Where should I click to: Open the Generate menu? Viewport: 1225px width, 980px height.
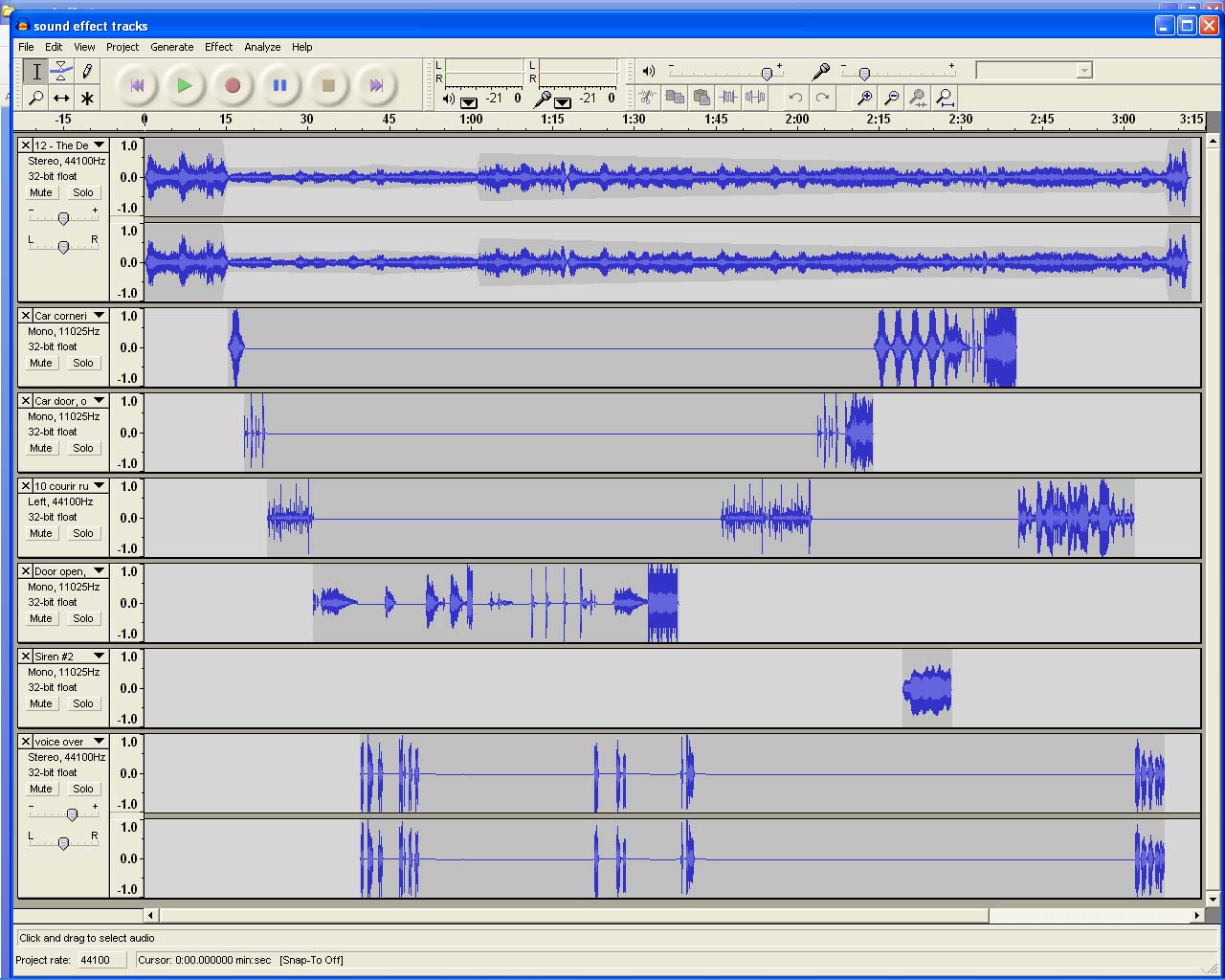[171, 47]
